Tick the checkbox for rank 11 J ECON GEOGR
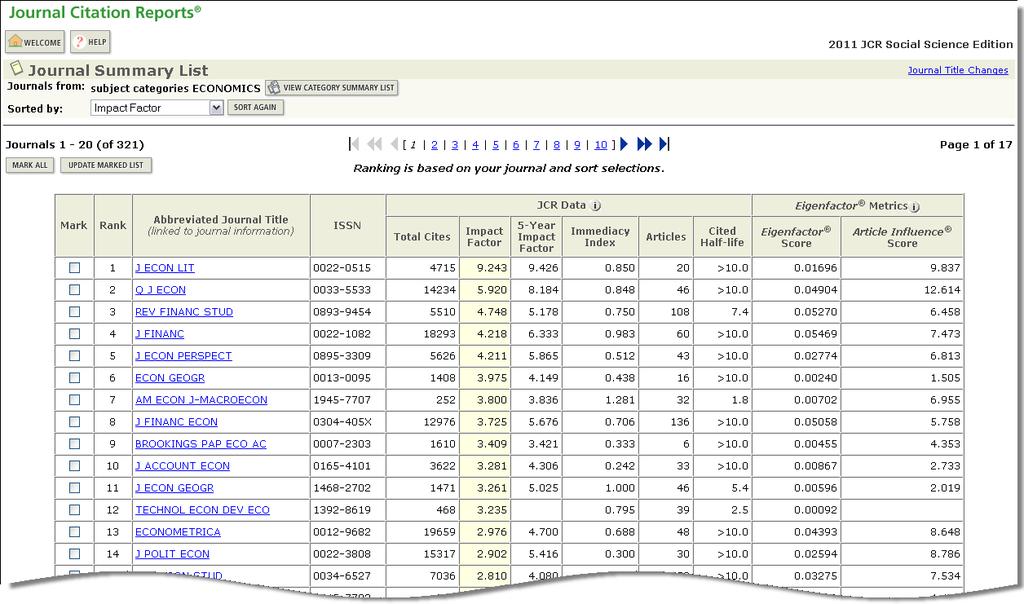Image resolution: width=1024 pixels, height=604 pixels. [74, 488]
